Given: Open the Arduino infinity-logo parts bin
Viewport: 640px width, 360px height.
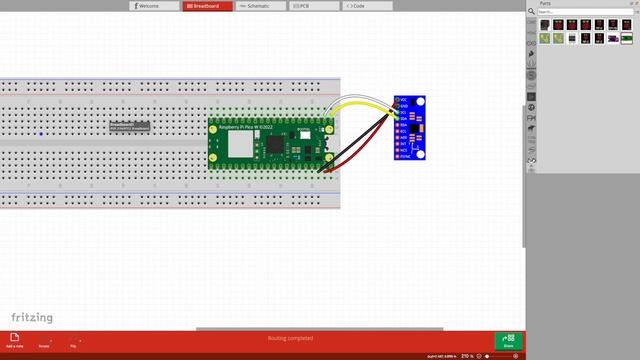Looking at the screenshot, I should [531, 43].
